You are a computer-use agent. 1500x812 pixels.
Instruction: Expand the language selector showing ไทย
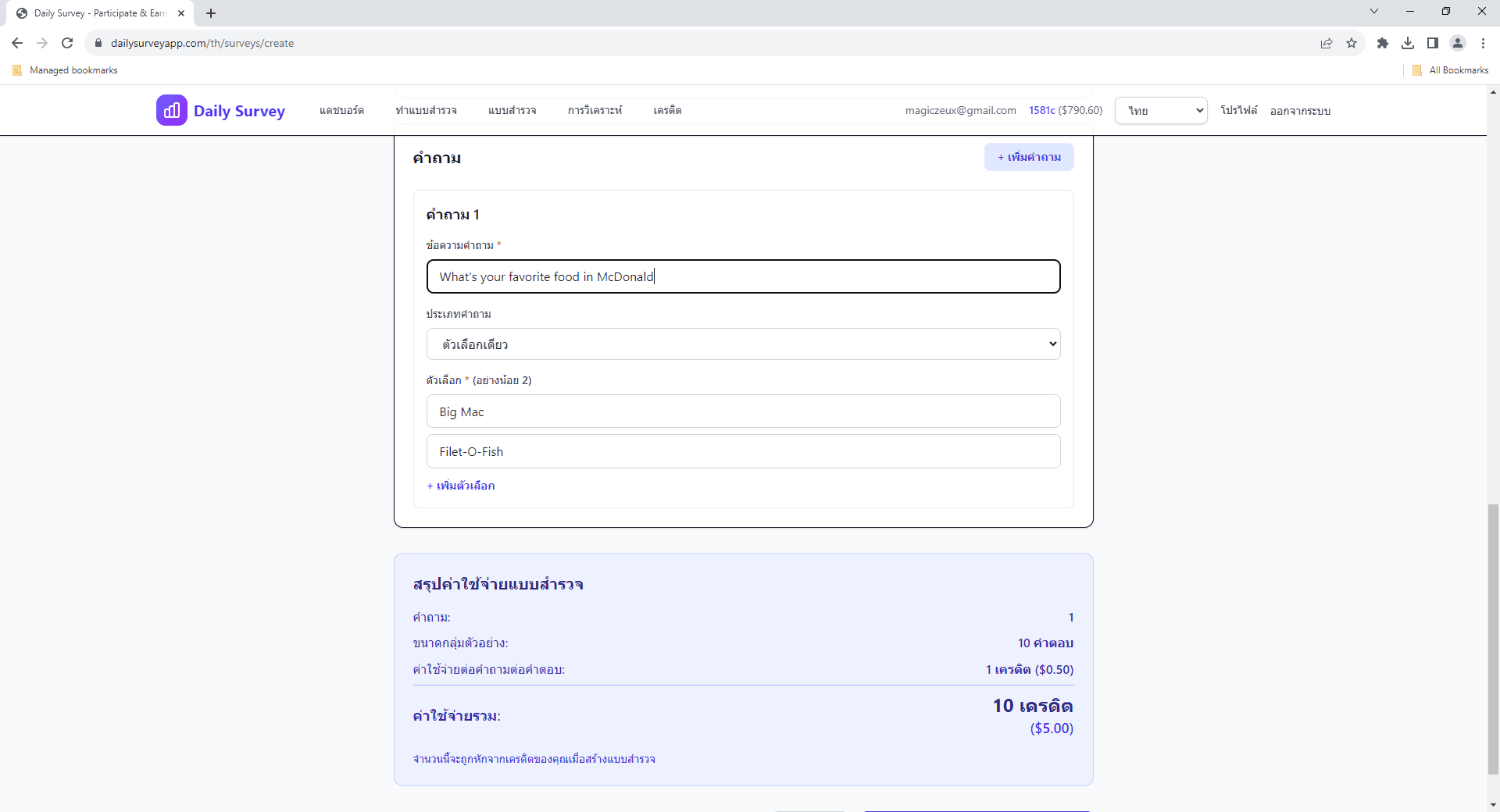coord(1161,111)
